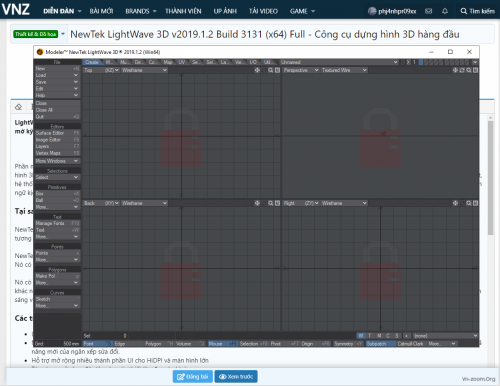
Task: Open the inbox envelope icon
Action: coord(429,11)
